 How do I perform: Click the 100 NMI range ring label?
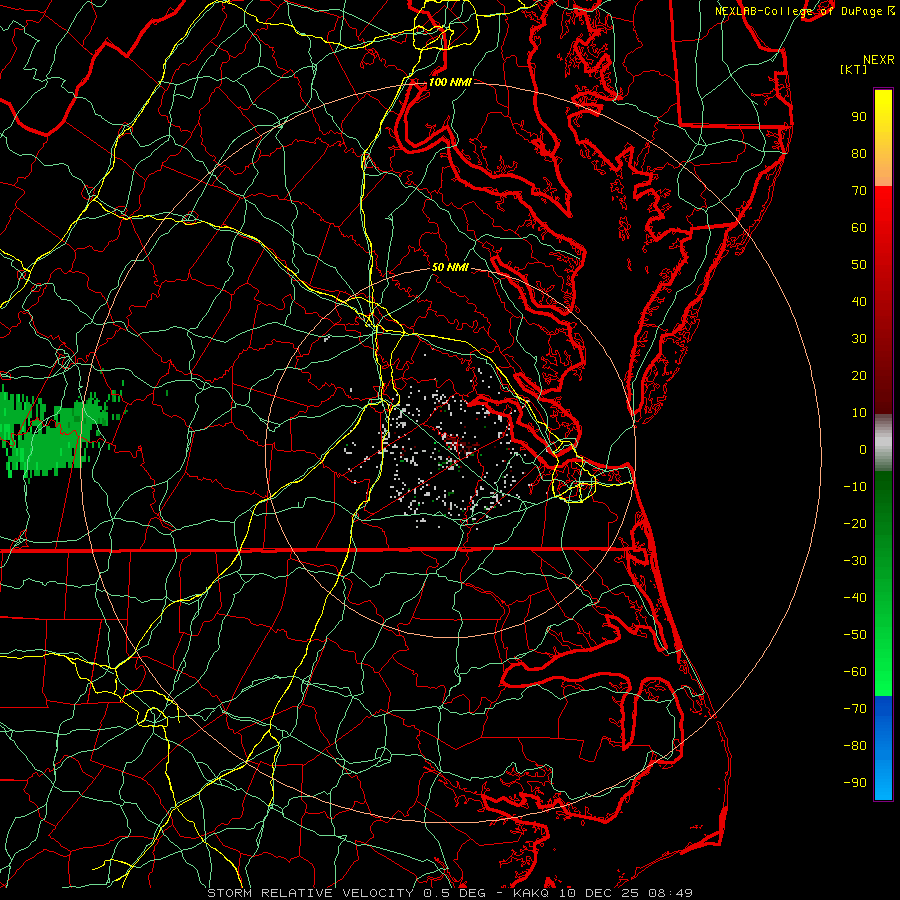tap(450, 82)
